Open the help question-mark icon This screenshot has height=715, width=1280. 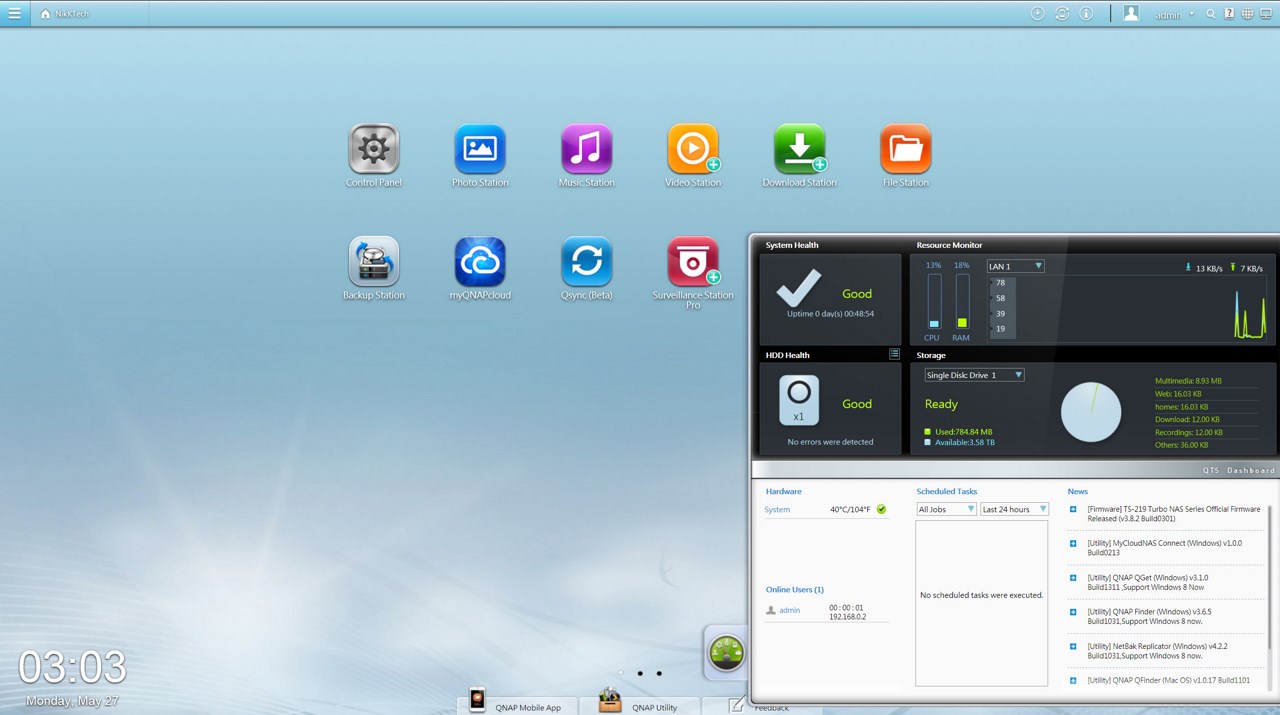tap(1229, 14)
